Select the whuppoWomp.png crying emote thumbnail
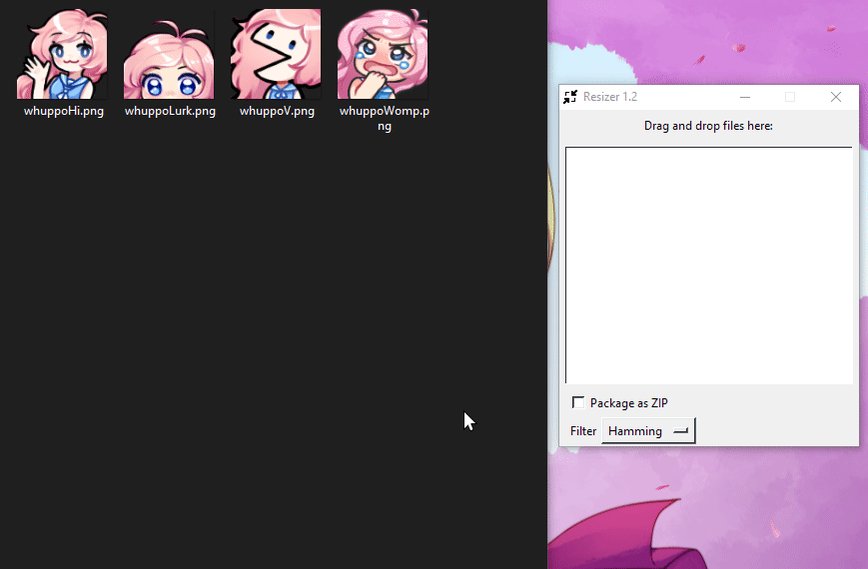This screenshot has height=569, width=868. (383, 54)
